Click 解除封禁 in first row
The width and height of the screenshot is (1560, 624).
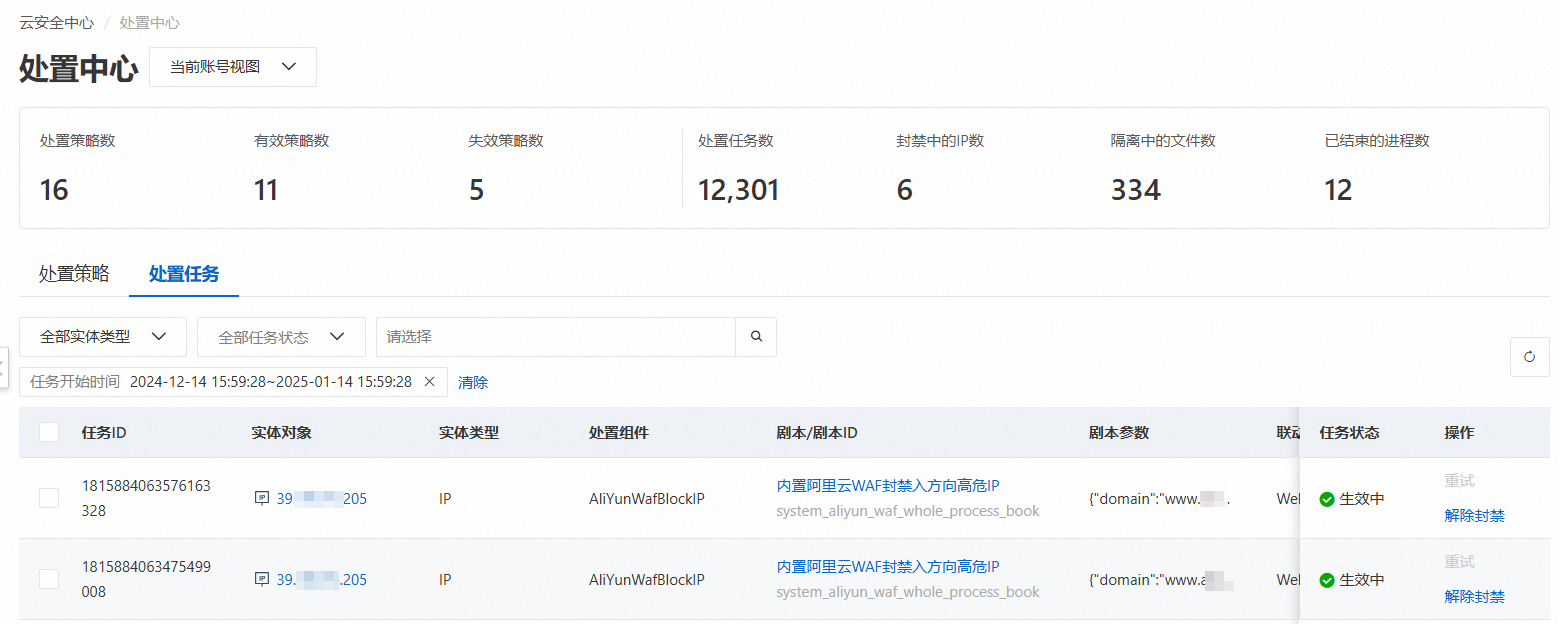1474,516
